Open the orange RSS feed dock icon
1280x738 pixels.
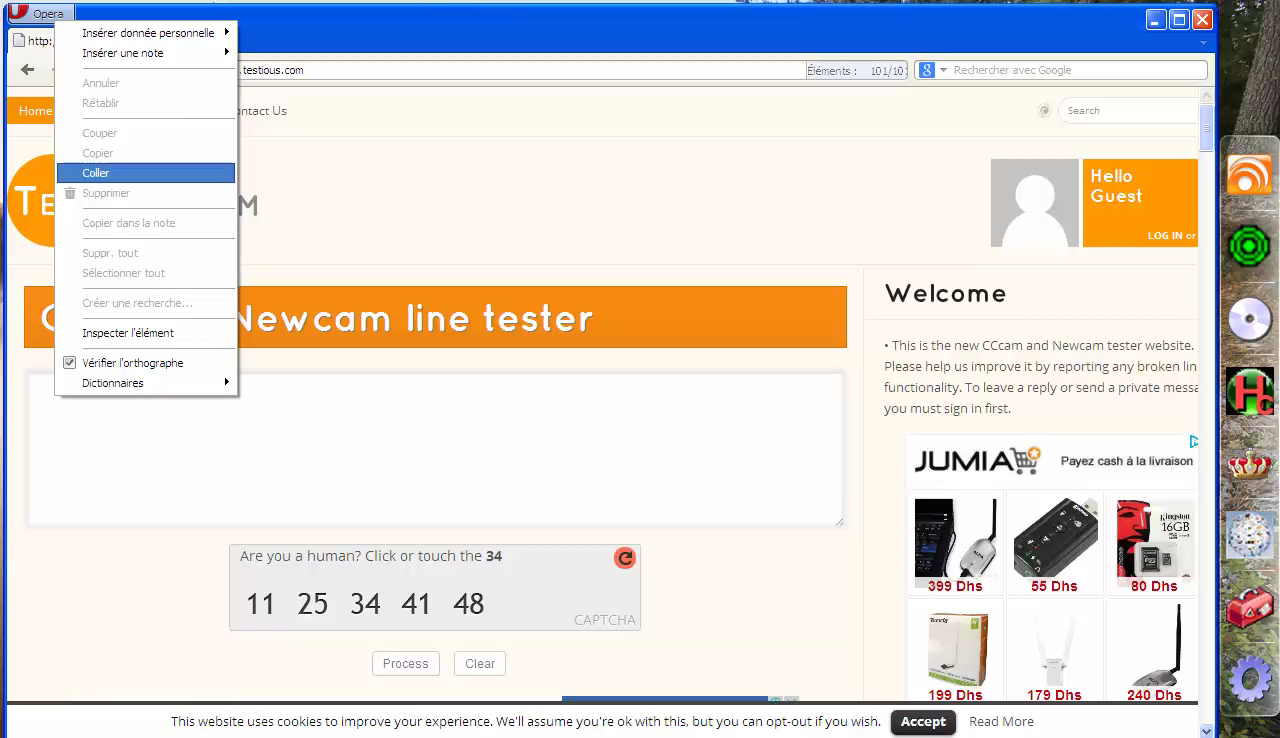[1249, 175]
